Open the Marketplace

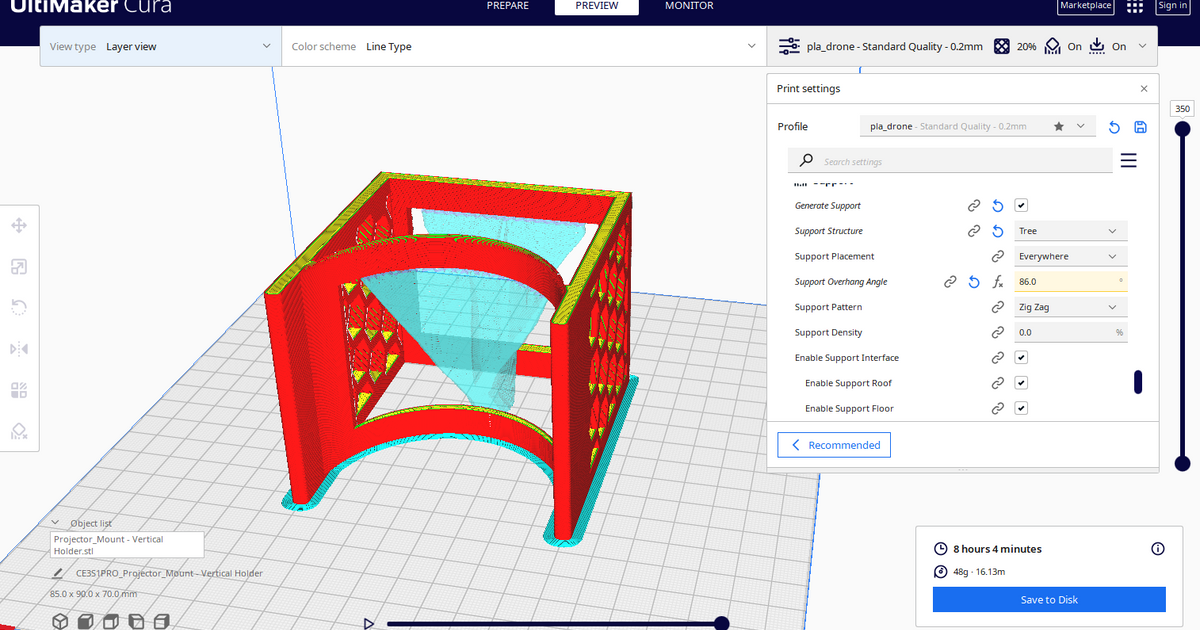pos(1085,6)
